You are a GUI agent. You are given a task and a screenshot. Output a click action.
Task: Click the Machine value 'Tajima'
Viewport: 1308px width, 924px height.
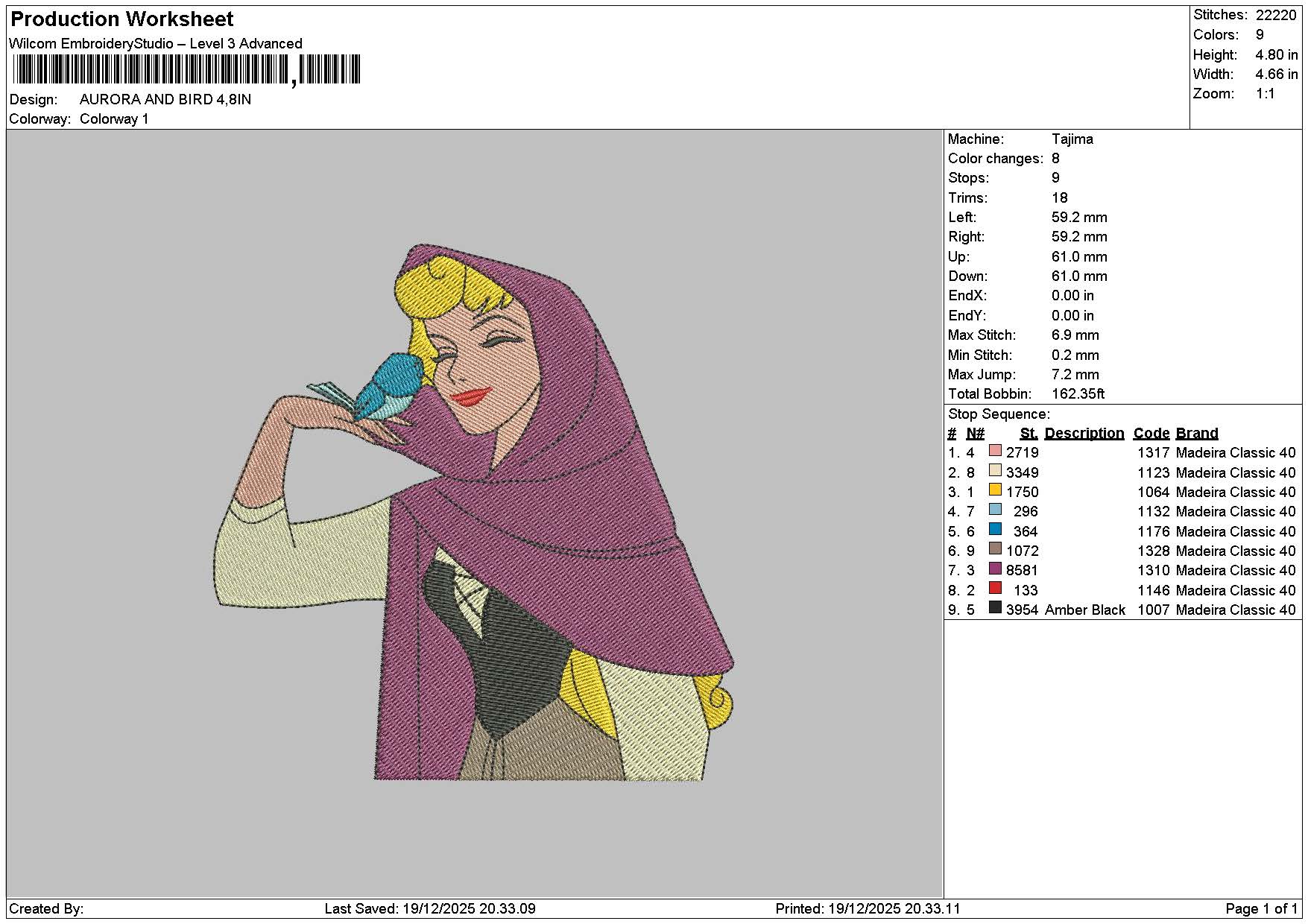[x=1072, y=139]
